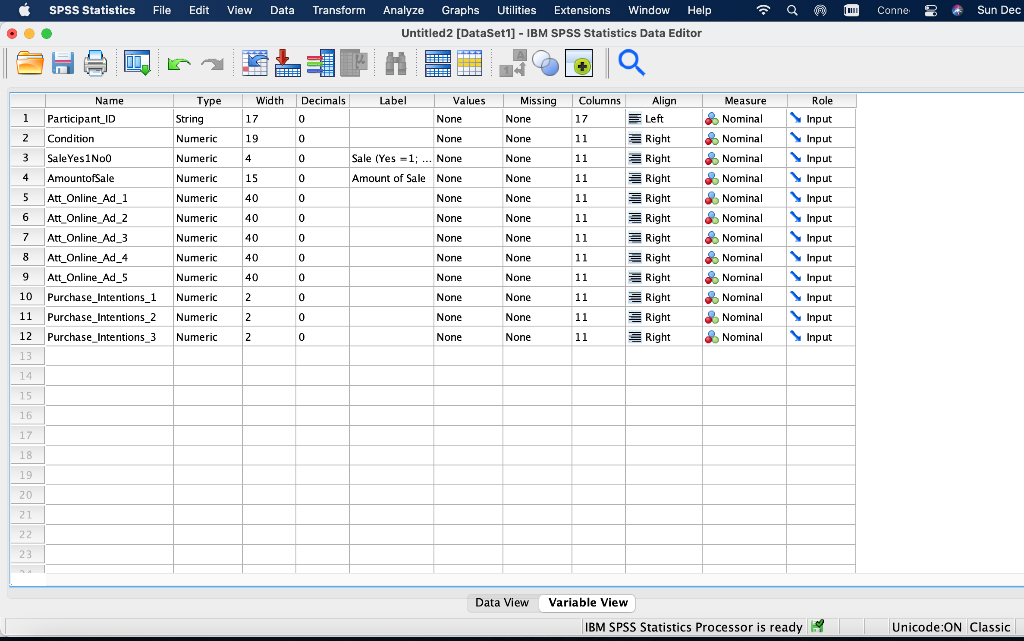Open the Extensions menu
This screenshot has height=641, width=1024.
(582, 10)
